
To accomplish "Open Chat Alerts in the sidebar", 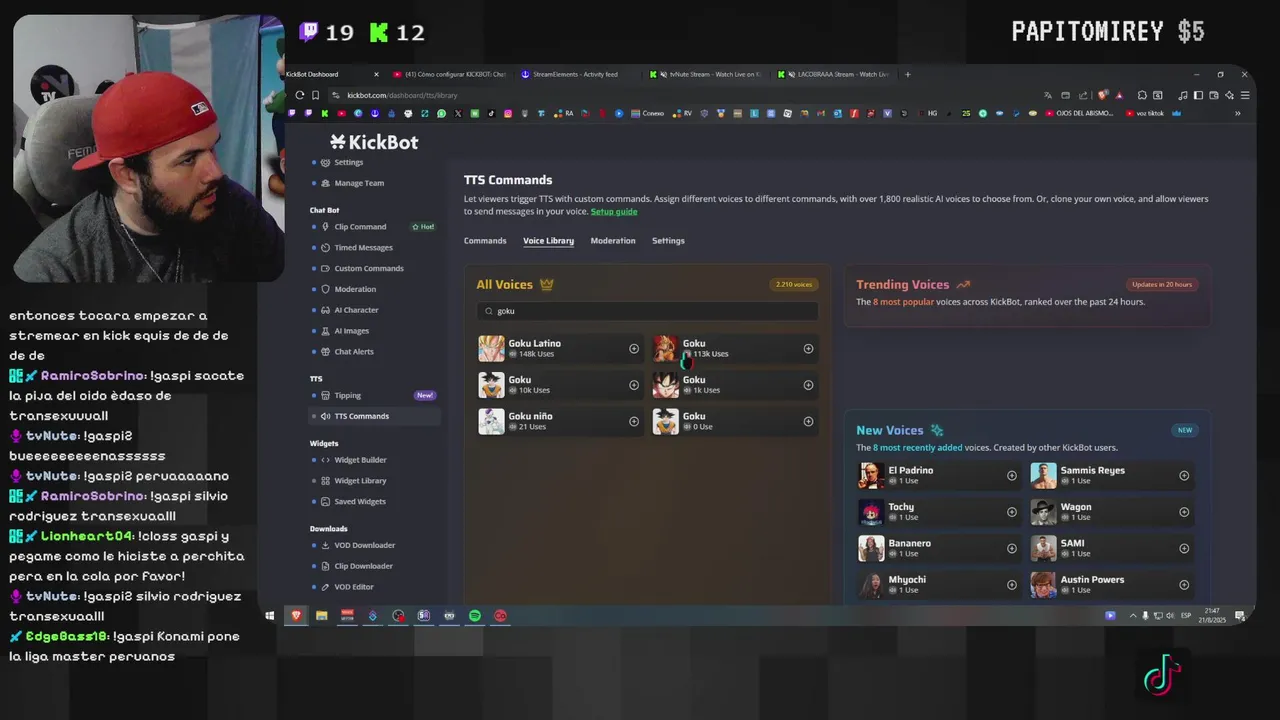I will (x=354, y=352).
